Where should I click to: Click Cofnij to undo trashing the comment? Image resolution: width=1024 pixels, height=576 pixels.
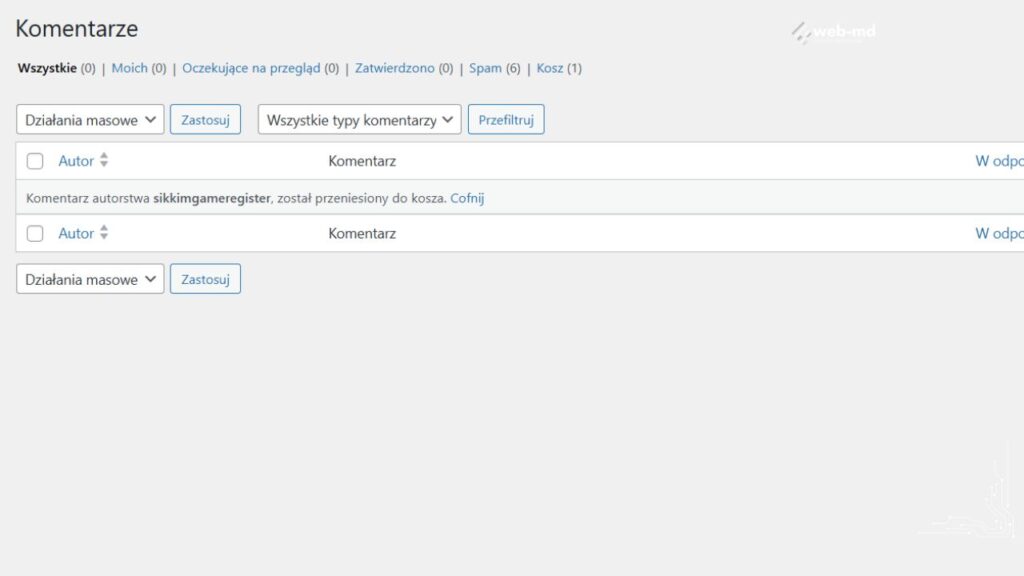(467, 198)
